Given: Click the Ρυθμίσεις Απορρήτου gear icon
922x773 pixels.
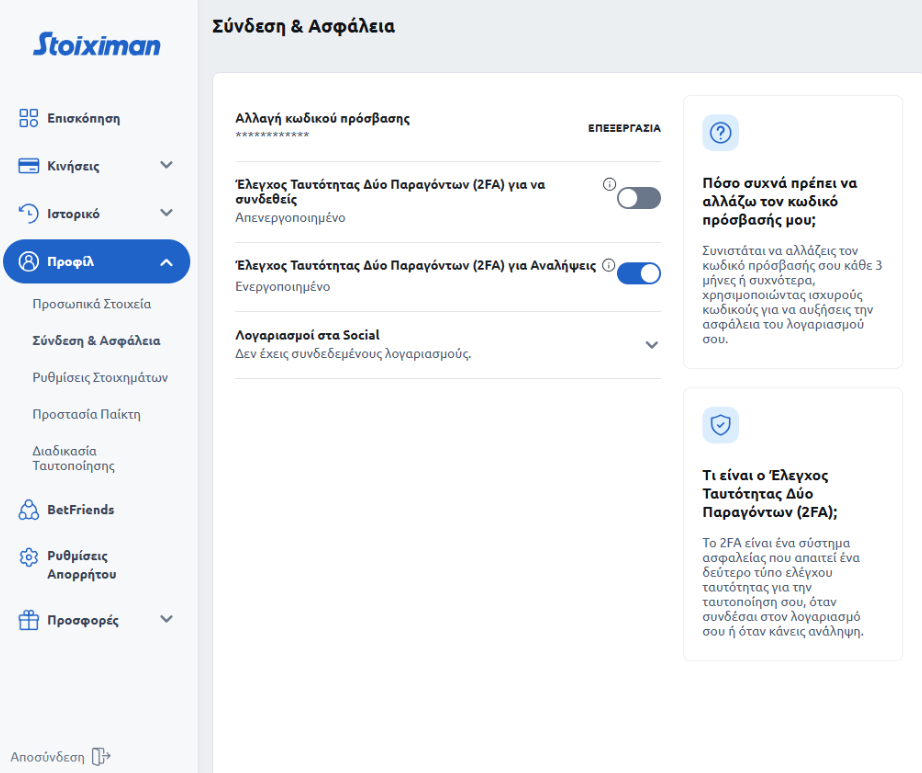Looking at the screenshot, I should (29, 557).
